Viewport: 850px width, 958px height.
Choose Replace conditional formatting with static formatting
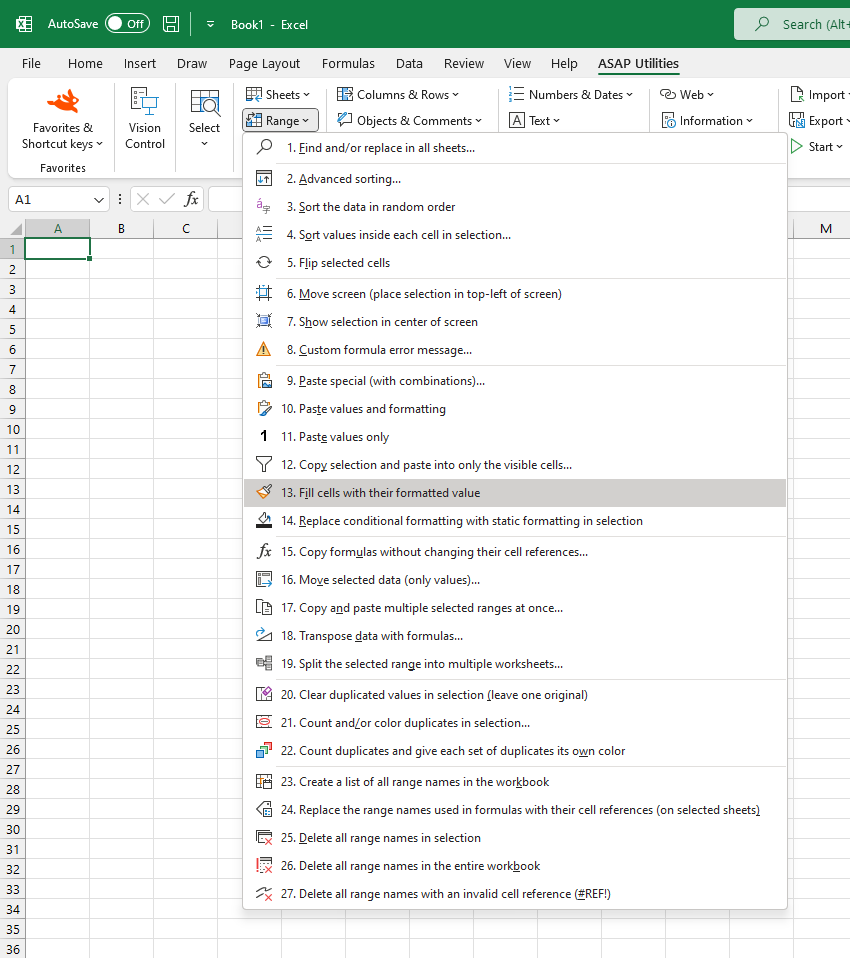click(515, 521)
